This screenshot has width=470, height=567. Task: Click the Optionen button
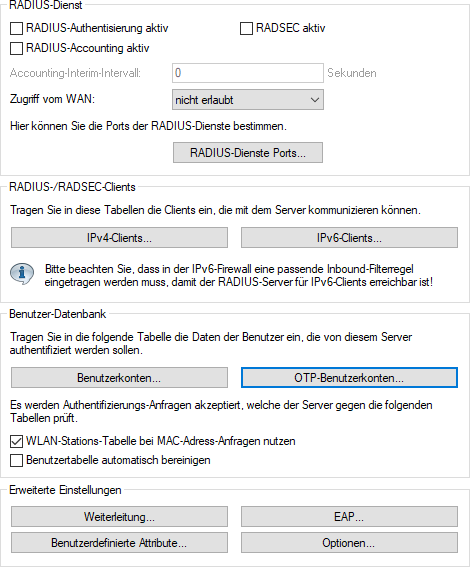[349, 542]
